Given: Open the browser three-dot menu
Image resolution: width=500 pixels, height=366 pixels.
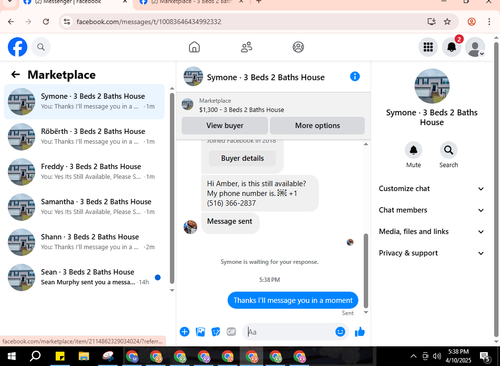Looking at the screenshot, I should tap(489, 22).
